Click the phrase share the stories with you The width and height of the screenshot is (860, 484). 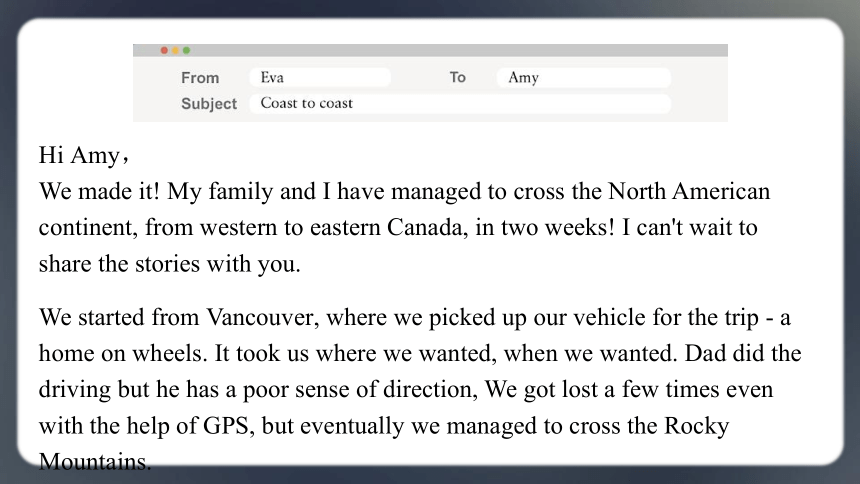(169, 264)
